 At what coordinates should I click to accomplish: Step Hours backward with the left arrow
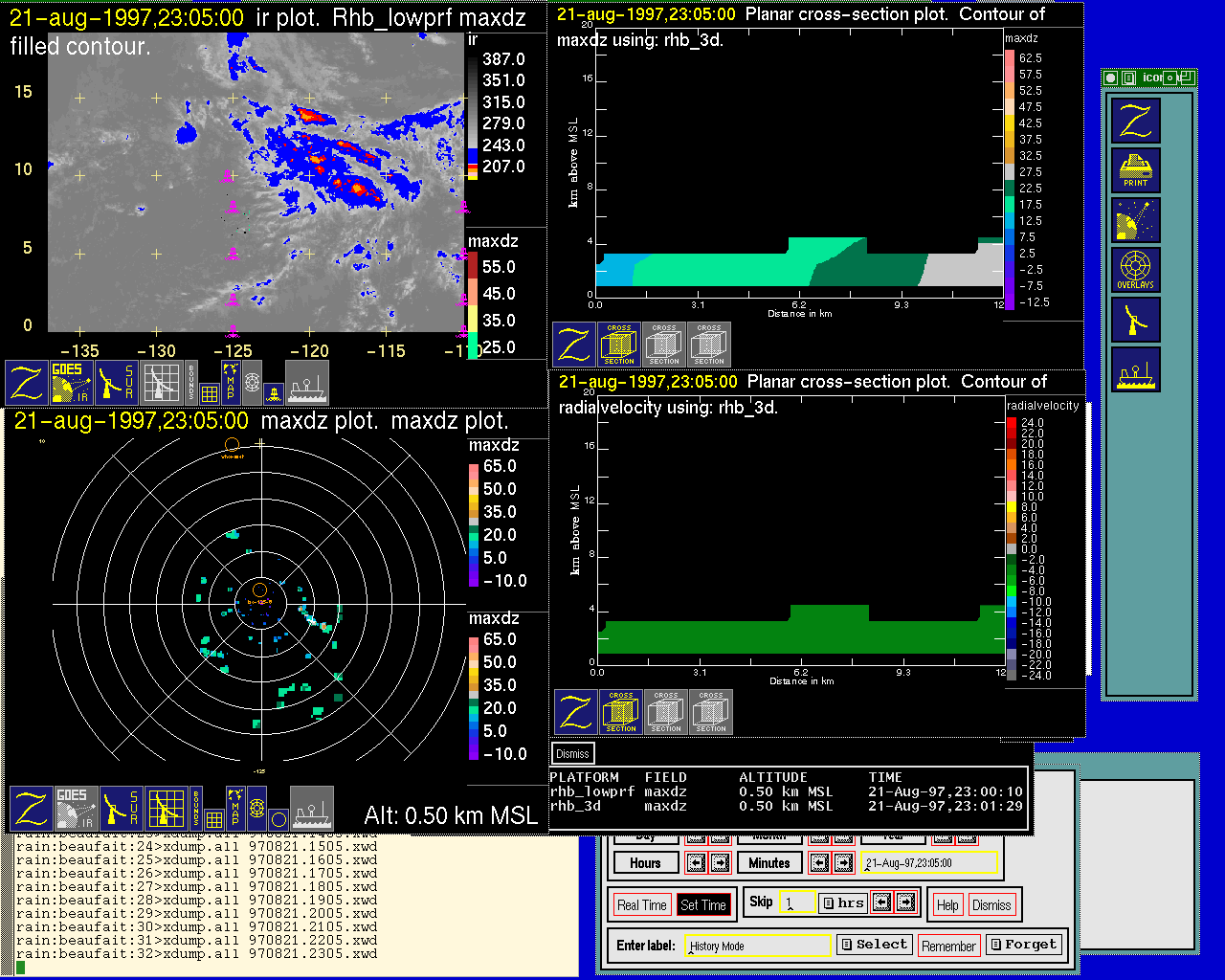696,863
